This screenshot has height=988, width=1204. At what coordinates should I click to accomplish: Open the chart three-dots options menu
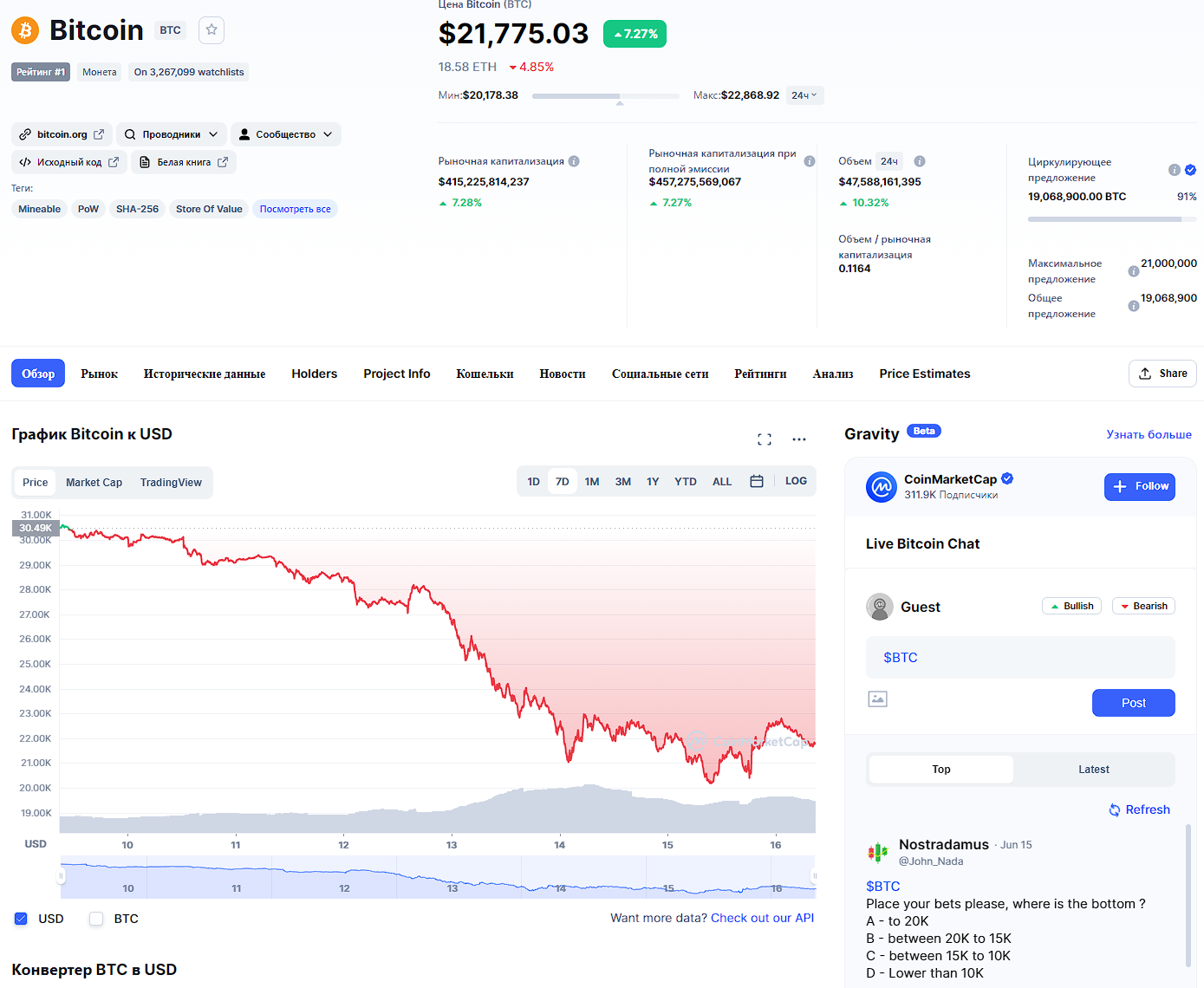coord(798,439)
